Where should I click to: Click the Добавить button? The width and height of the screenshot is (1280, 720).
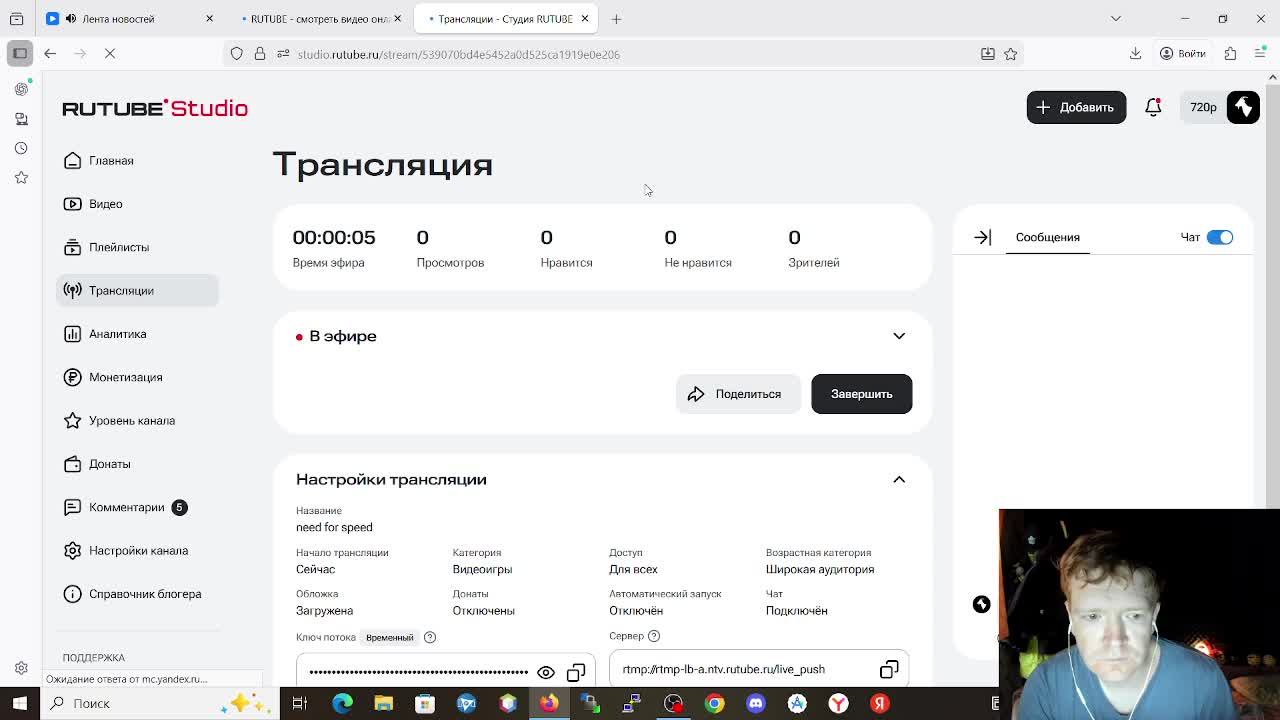tap(1076, 107)
